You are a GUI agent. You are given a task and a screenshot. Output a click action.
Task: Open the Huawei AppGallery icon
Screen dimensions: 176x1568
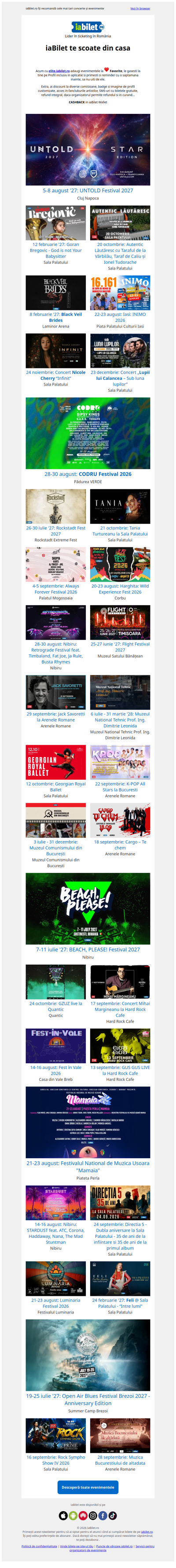click(83, 1516)
